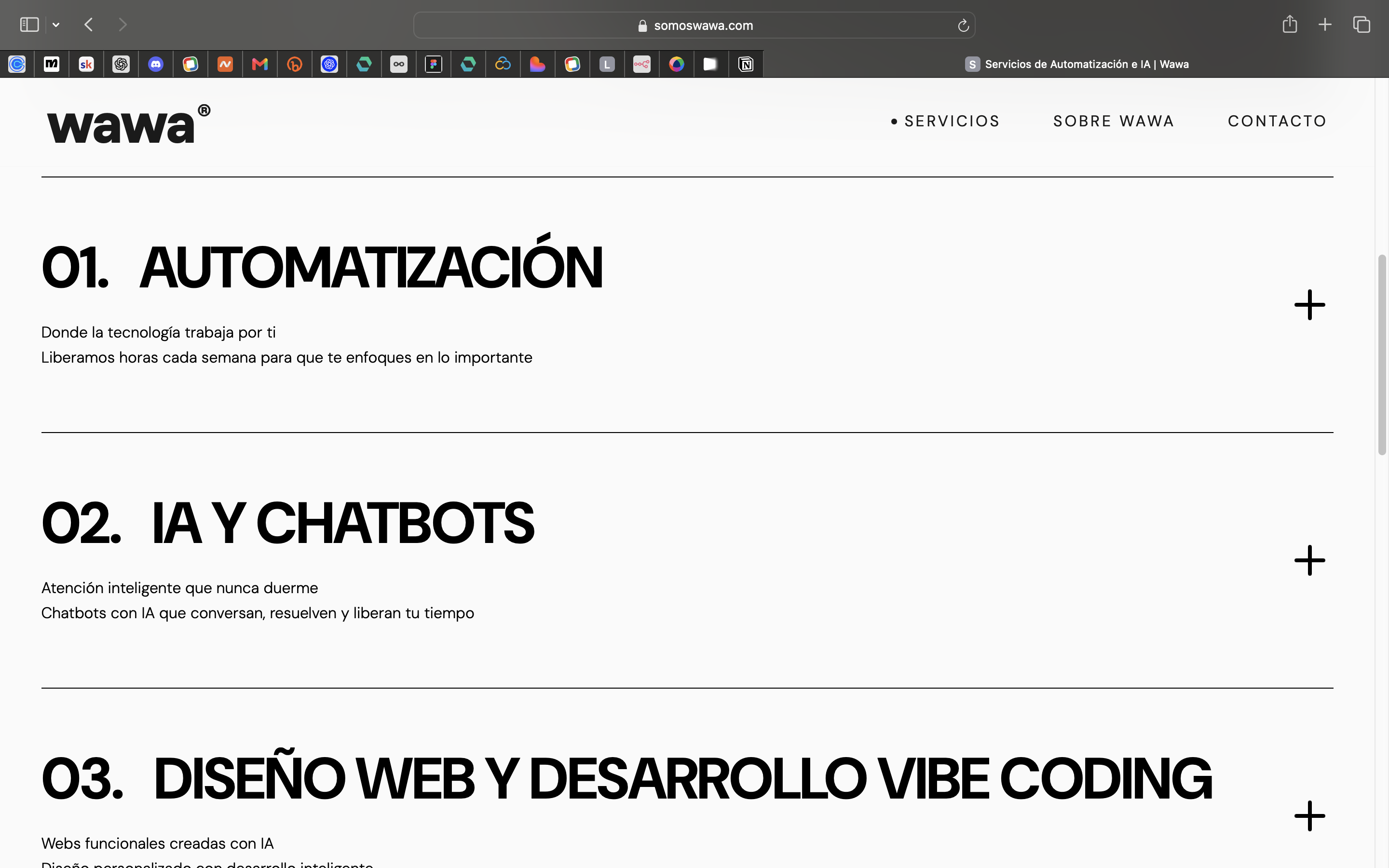1389x868 pixels.
Task: Open the sidebar options dropdown chevron
Action: (x=55, y=25)
